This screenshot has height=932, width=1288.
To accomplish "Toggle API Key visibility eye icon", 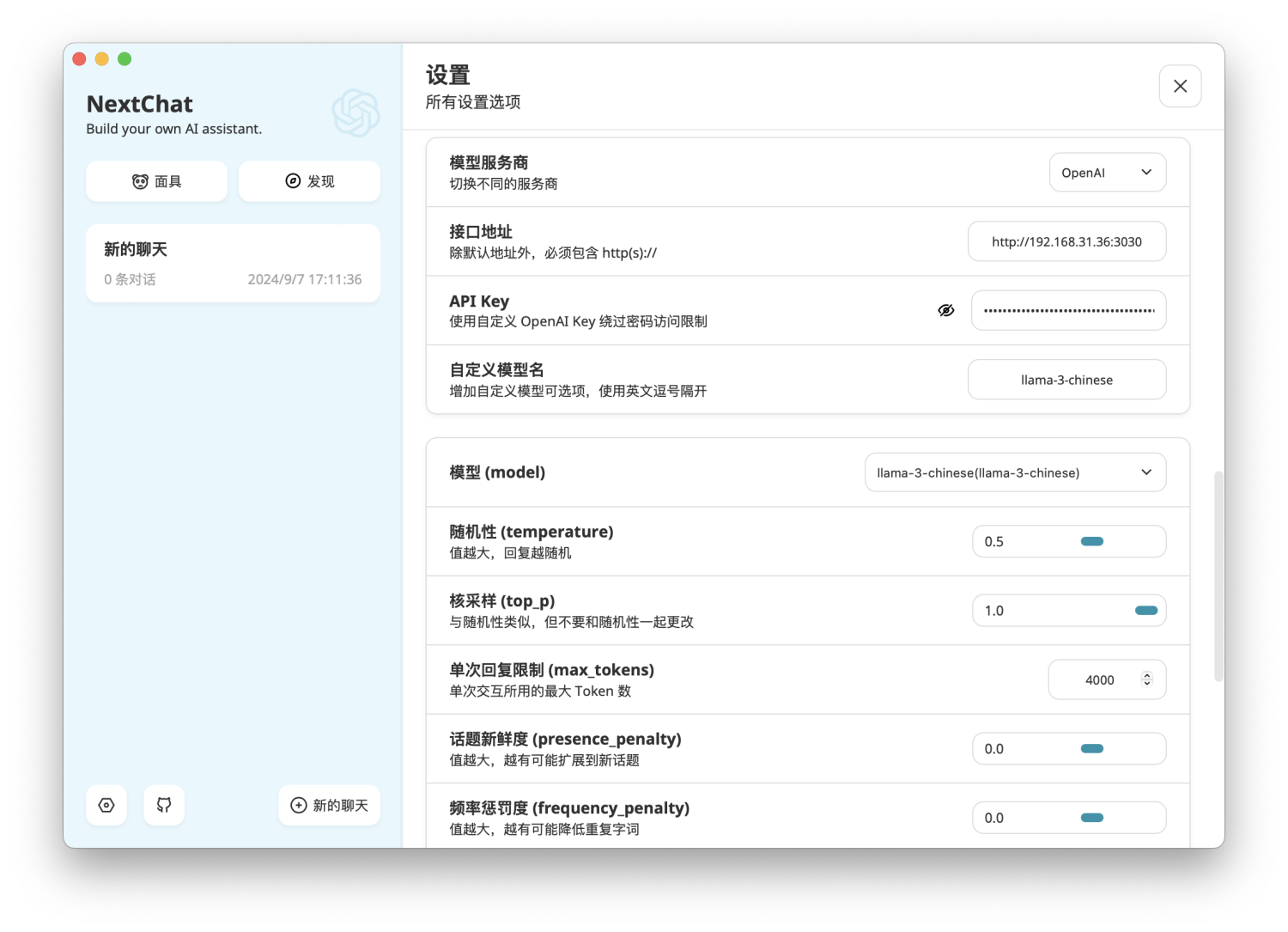I will [945, 310].
